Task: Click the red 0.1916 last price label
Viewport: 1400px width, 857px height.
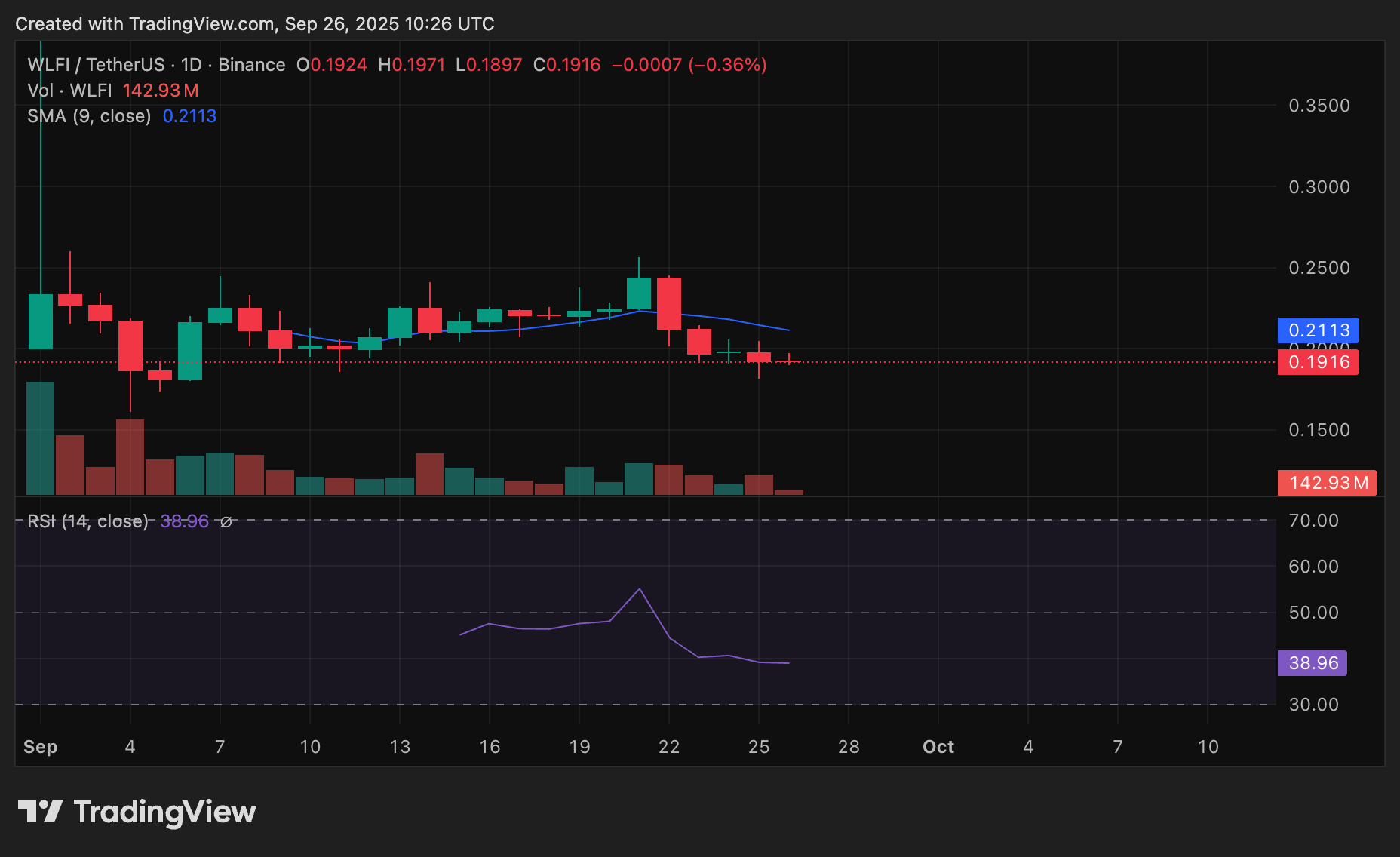Action: (1319, 362)
